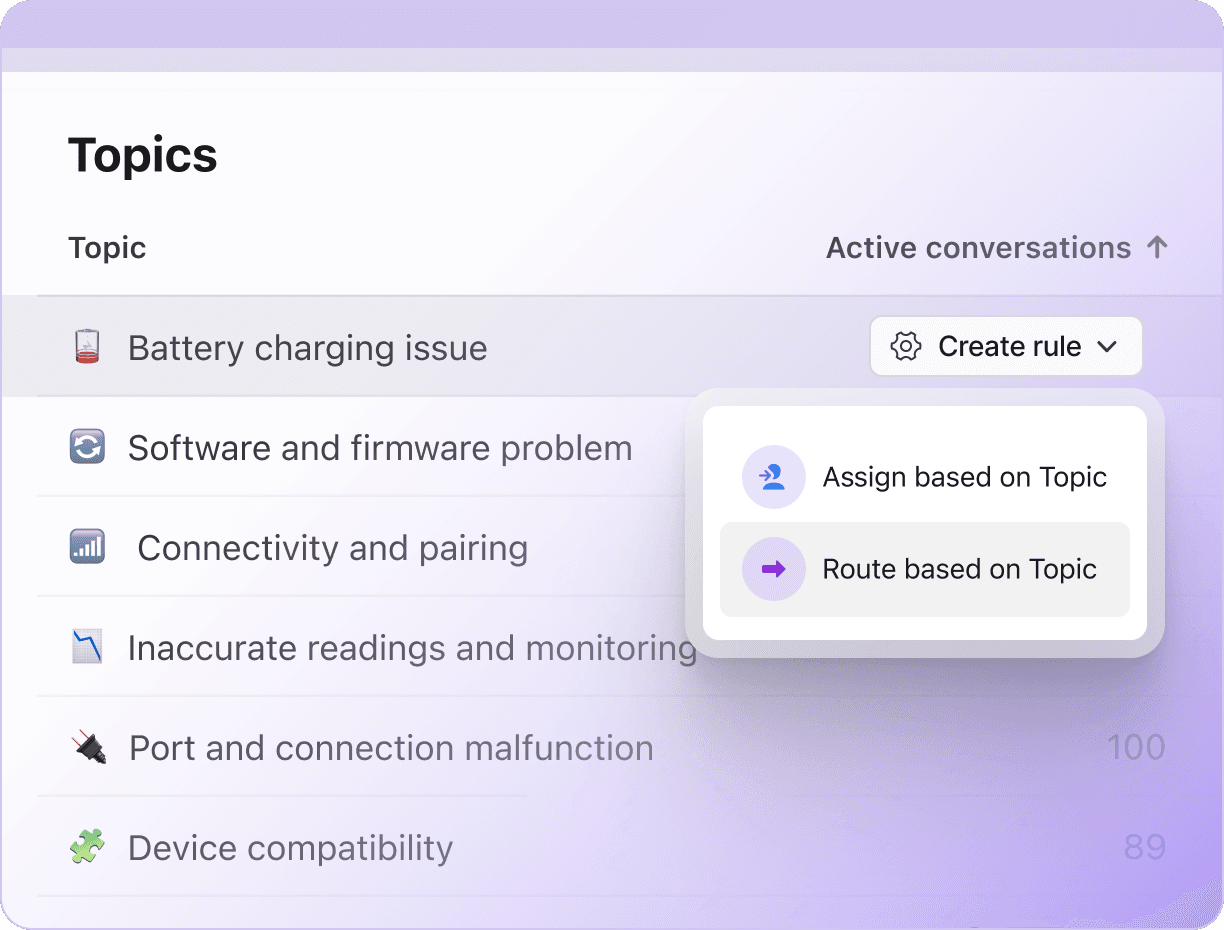1224x930 pixels.
Task: Click the signal bars icon for Connectivity
Action: tap(87, 547)
